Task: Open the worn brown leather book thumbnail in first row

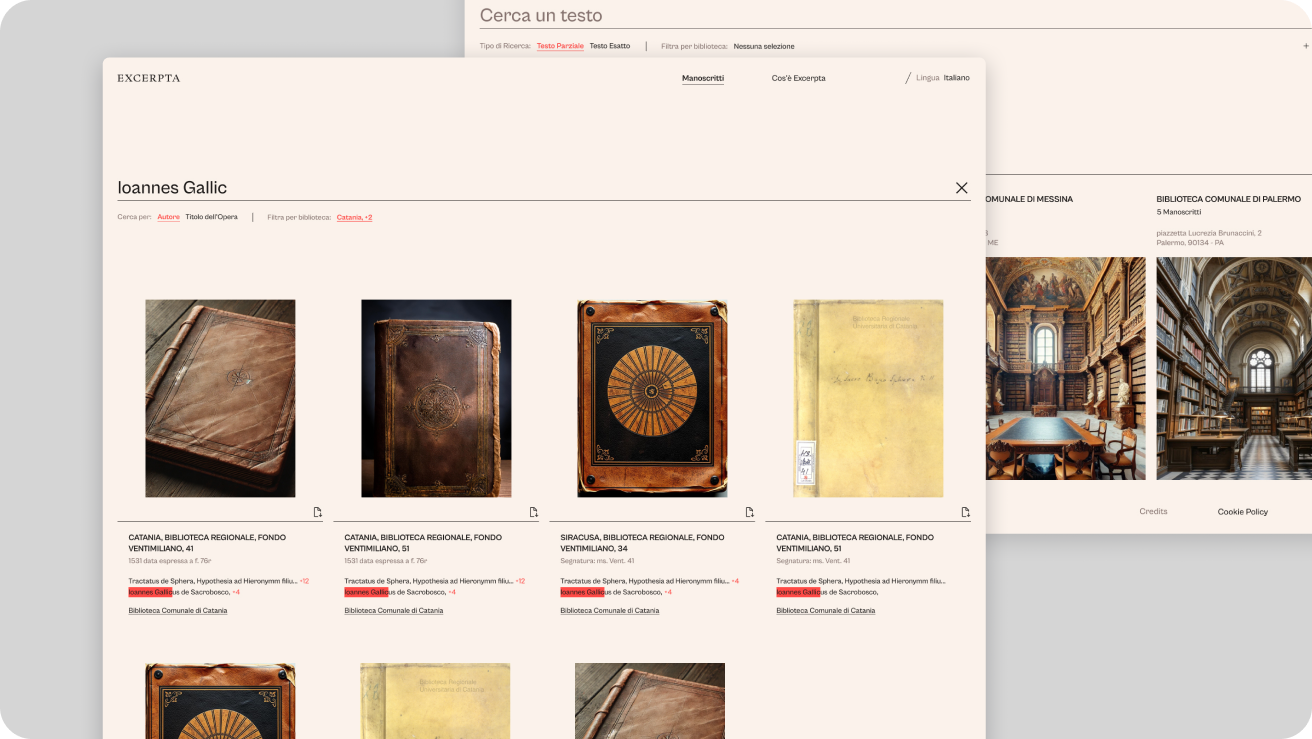Action: (220, 398)
